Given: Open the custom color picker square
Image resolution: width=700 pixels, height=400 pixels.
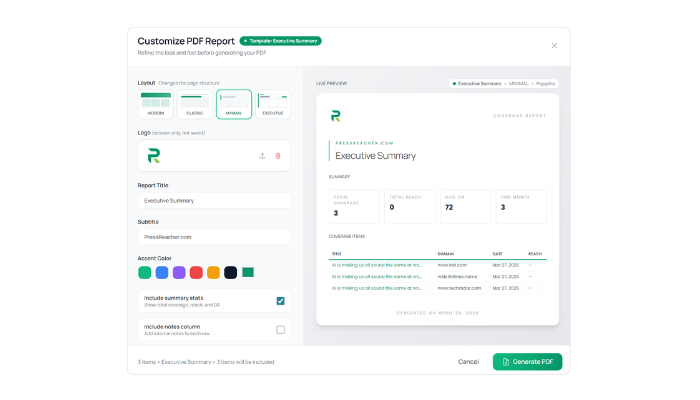Looking at the screenshot, I should (x=248, y=272).
